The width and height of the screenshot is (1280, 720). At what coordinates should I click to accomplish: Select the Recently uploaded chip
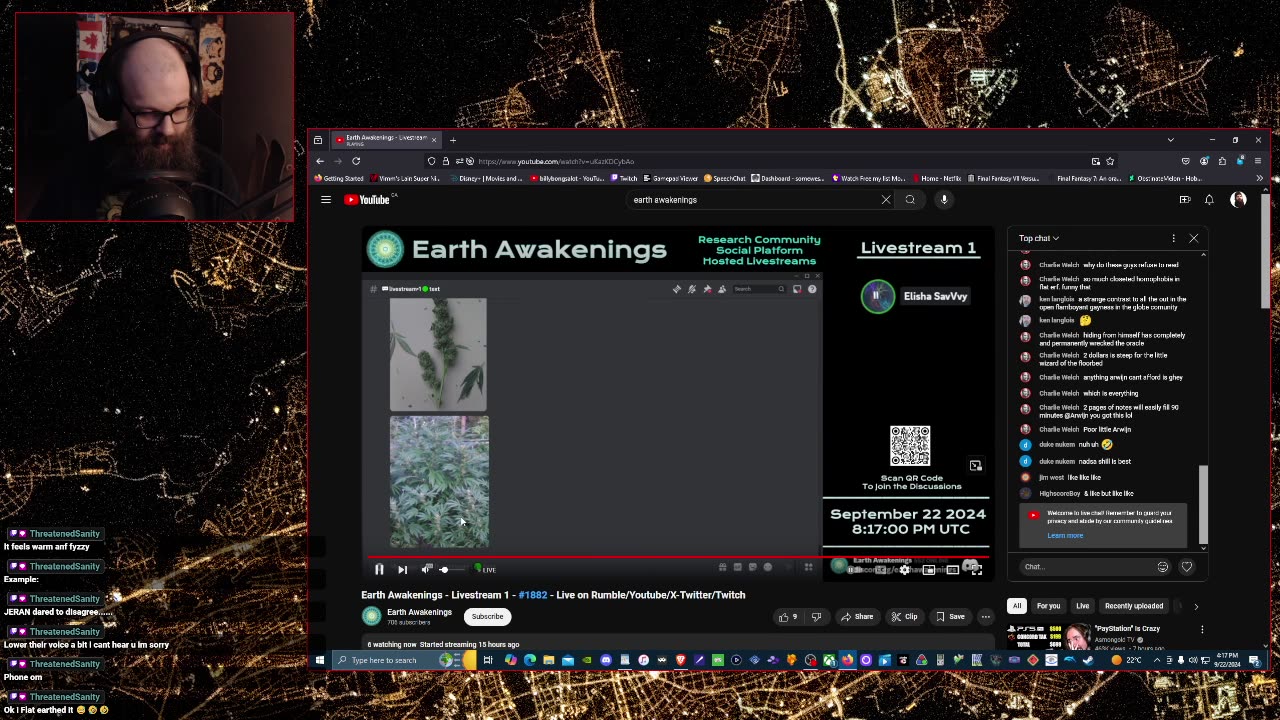coord(1134,606)
